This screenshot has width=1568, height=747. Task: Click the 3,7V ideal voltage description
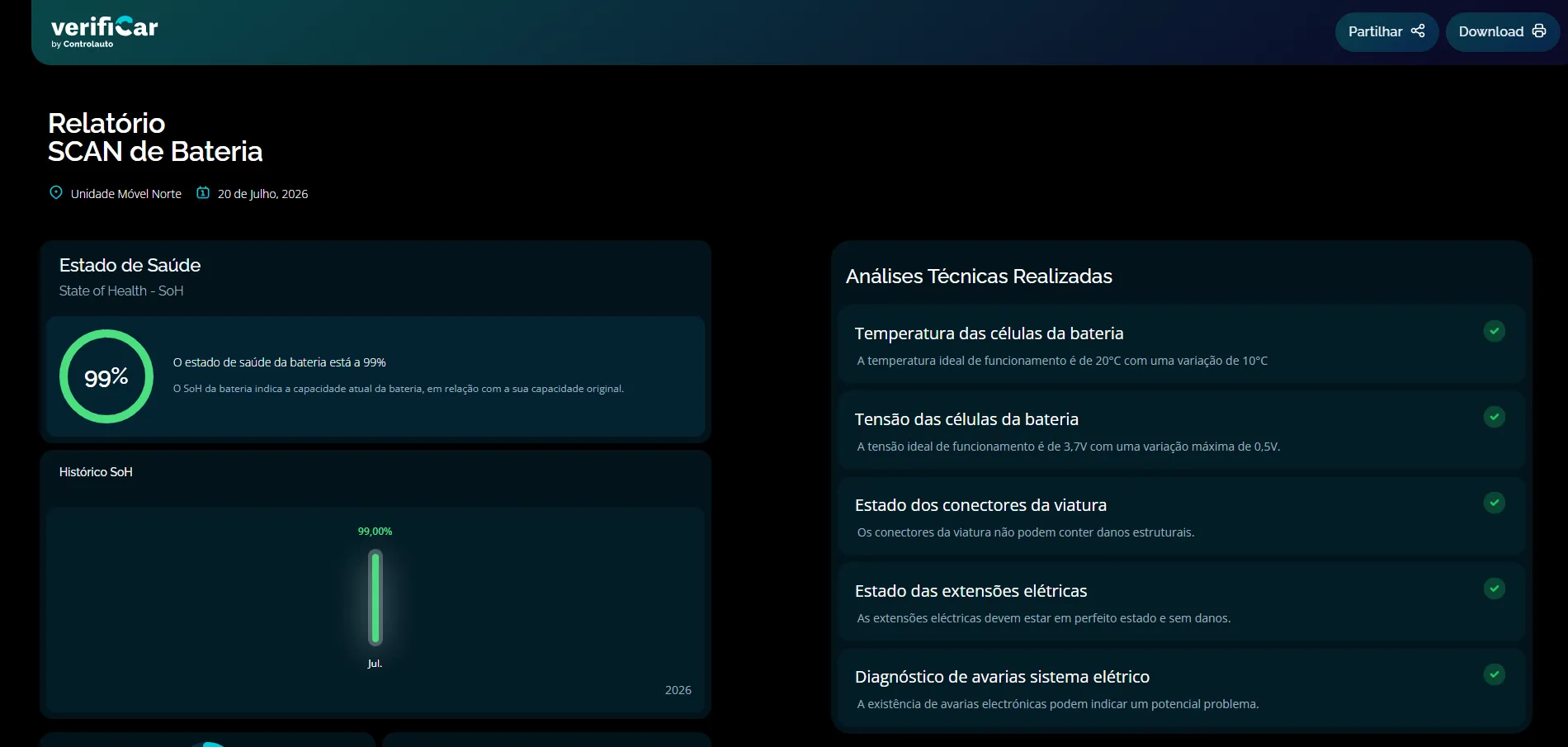[1069, 447]
